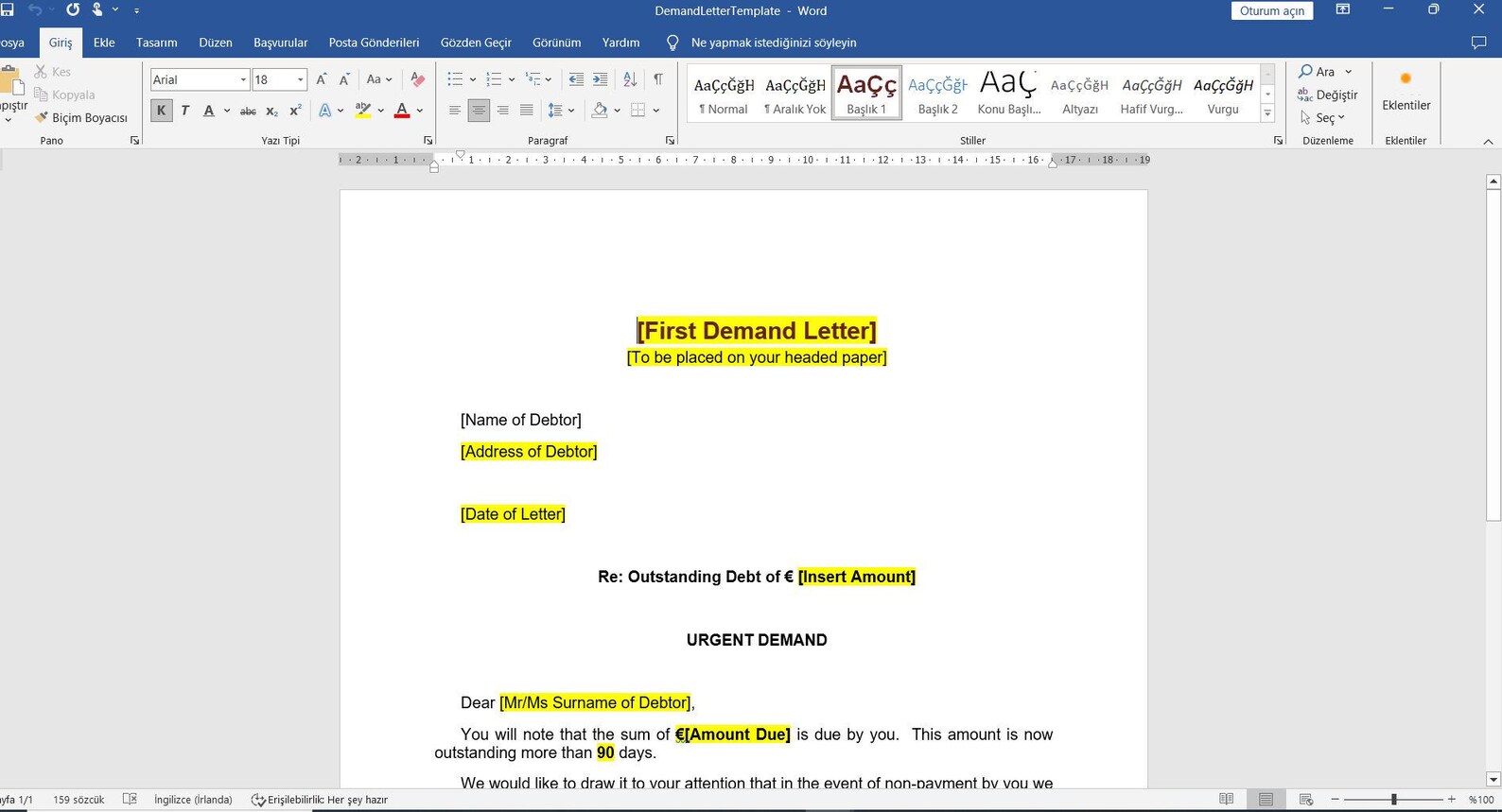Image resolution: width=1502 pixels, height=812 pixels.
Task: Toggle strikethrough text formatting
Action: pos(248,111)
